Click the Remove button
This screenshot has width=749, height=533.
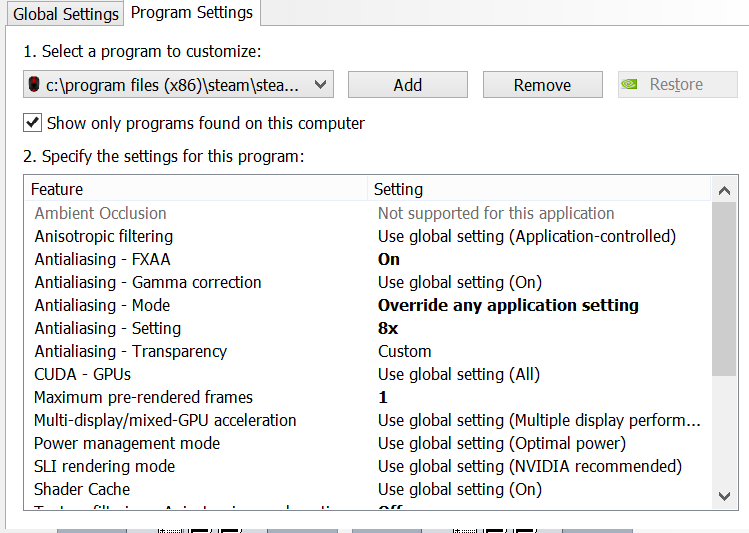(542, 85)
